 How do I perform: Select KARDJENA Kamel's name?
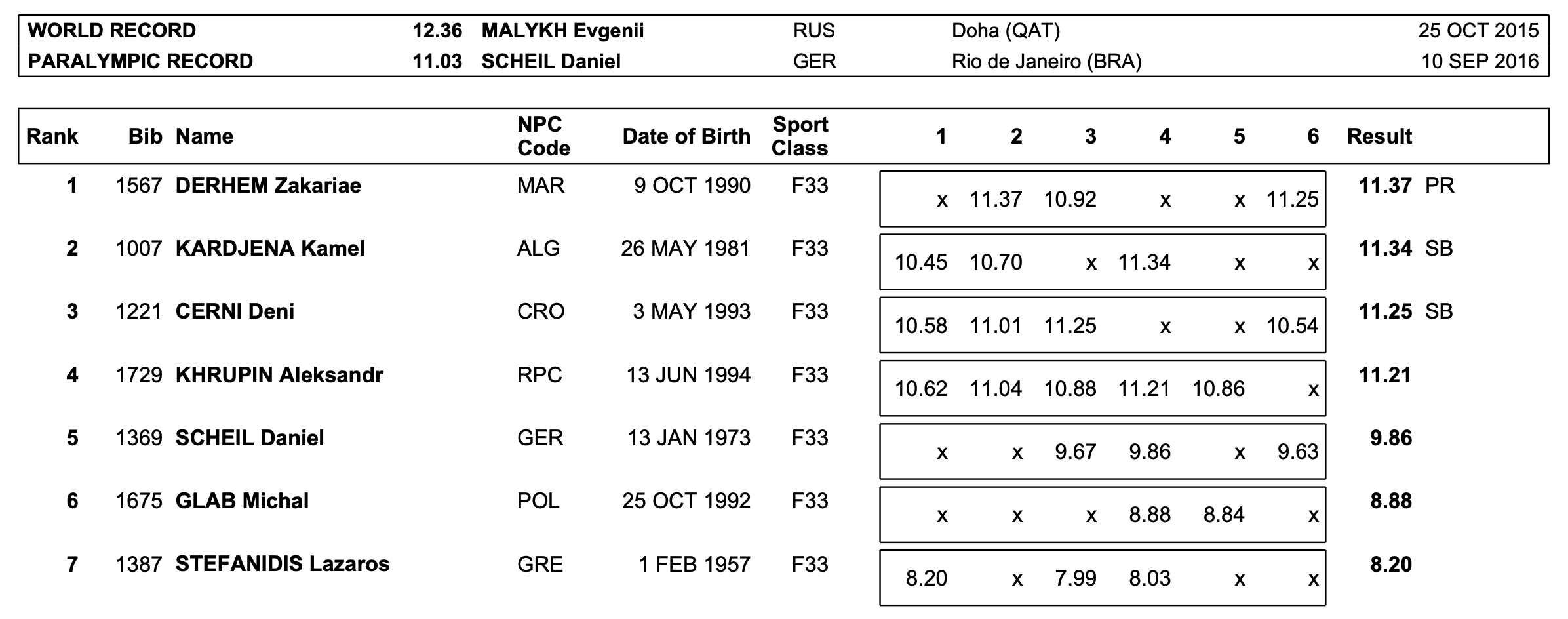270,249
